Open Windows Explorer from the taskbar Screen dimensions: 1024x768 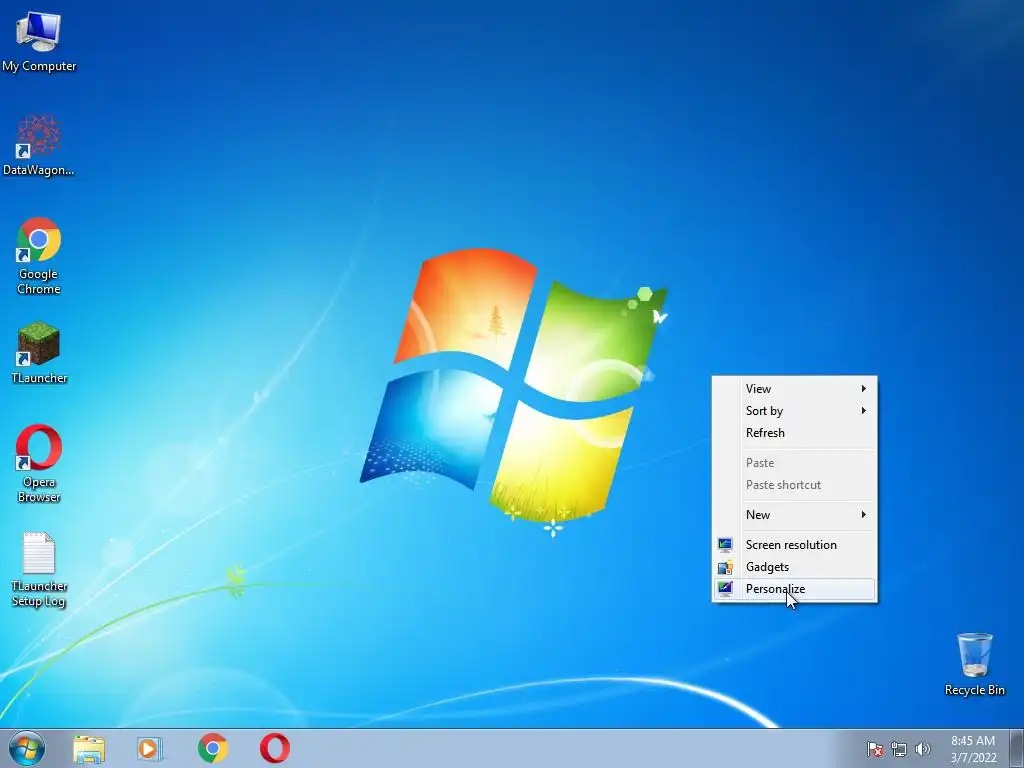coord(89,748)
